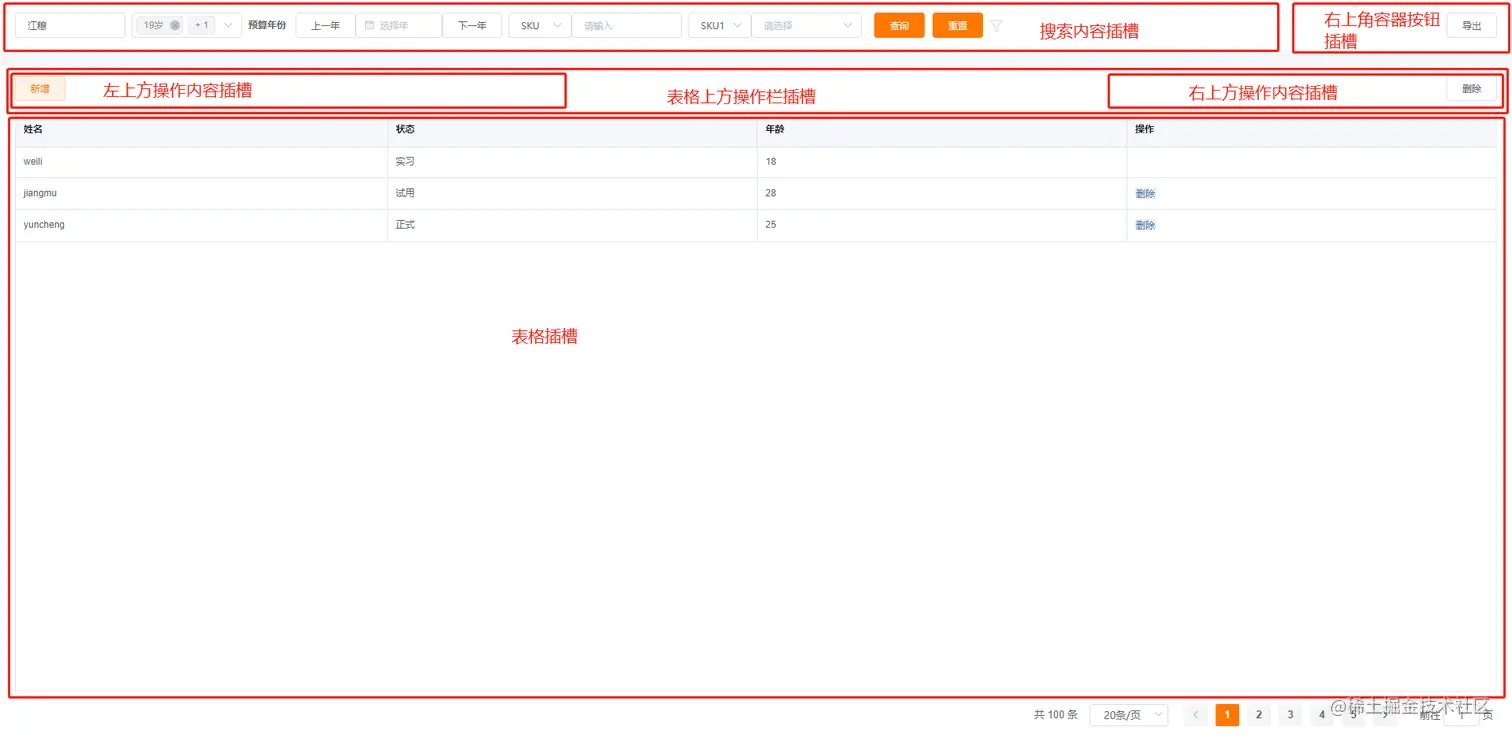Open the 20条/页 page size dropdown
Viewport: 1512px width, 738px height.
tap(1129, 715)
